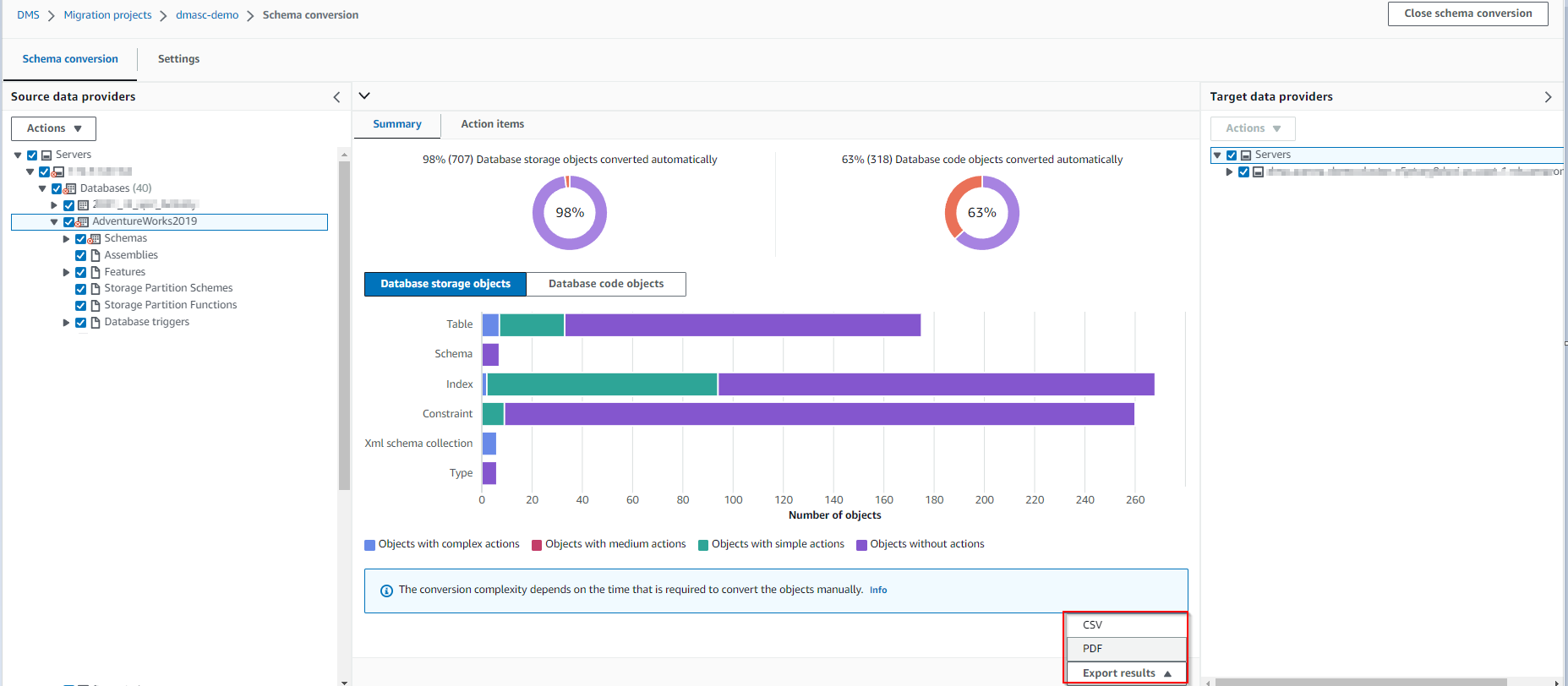Click the Storage Partition Functions document icon
The height and width of the screenshot is (686, 1568).
[x=96, y=305]
